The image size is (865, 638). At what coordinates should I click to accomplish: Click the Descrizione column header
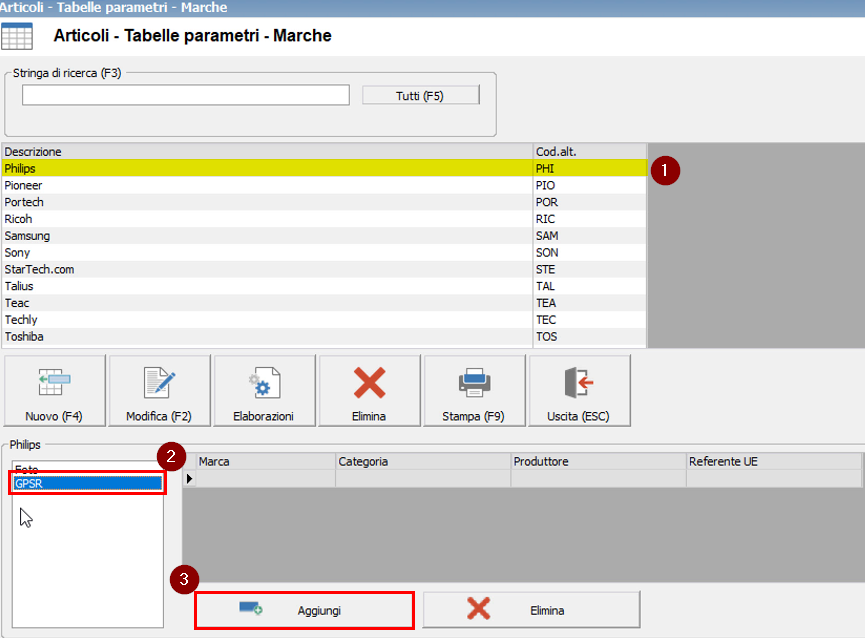click(x=268, y=152)
